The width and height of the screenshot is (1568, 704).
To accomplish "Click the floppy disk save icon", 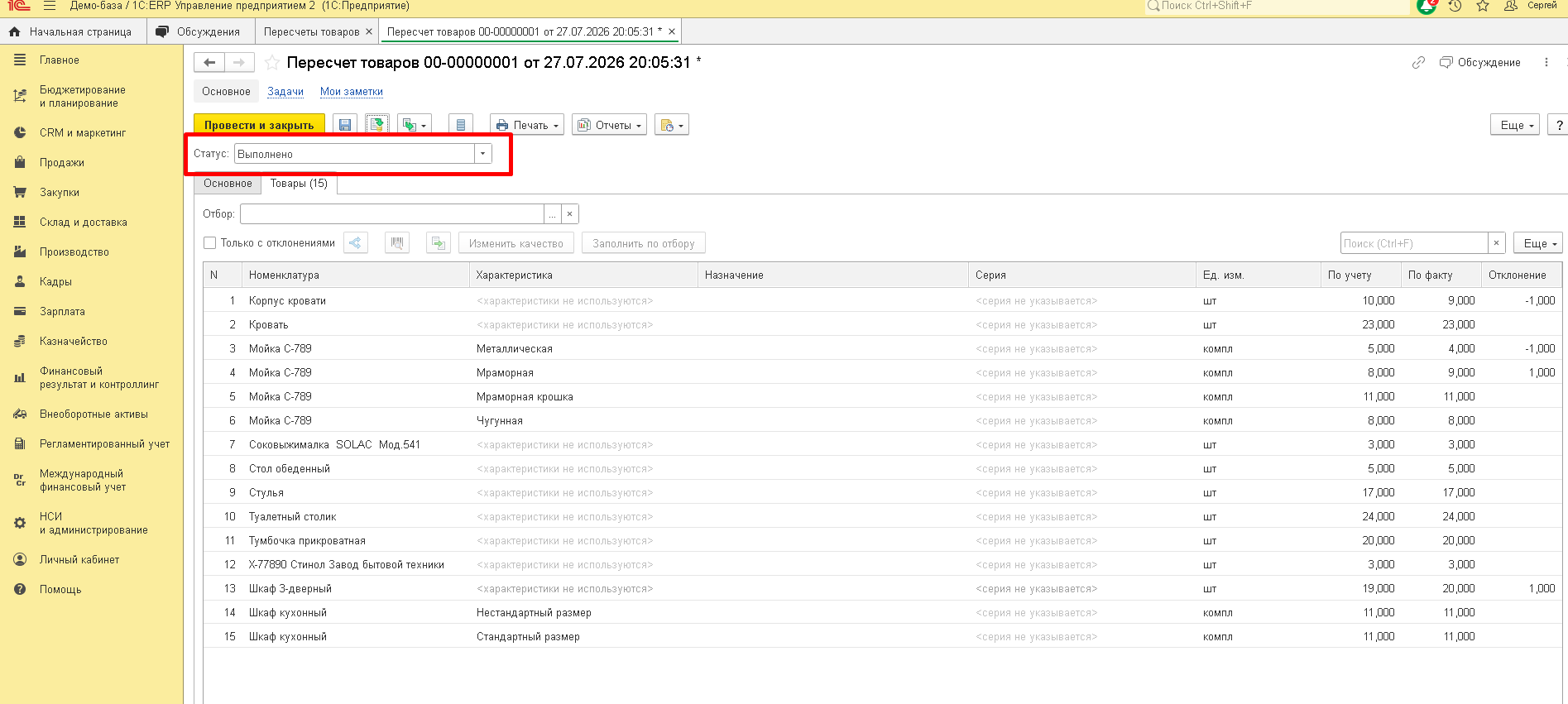I will coord(345,125).
